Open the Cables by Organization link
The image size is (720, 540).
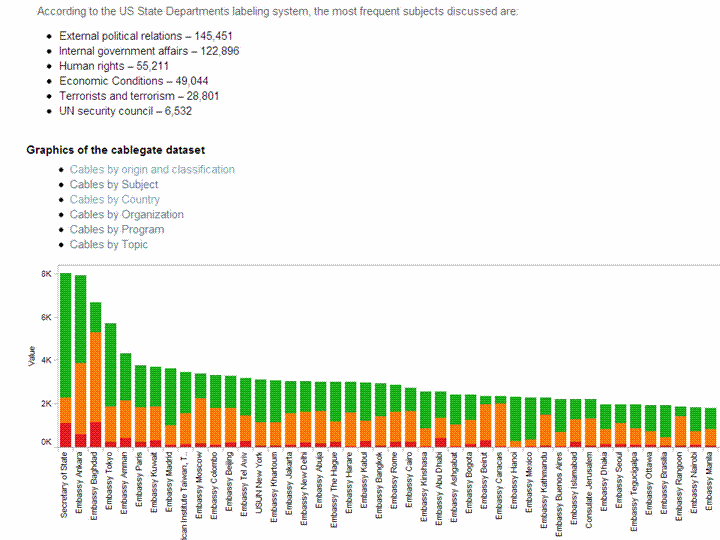click(126, 215)
